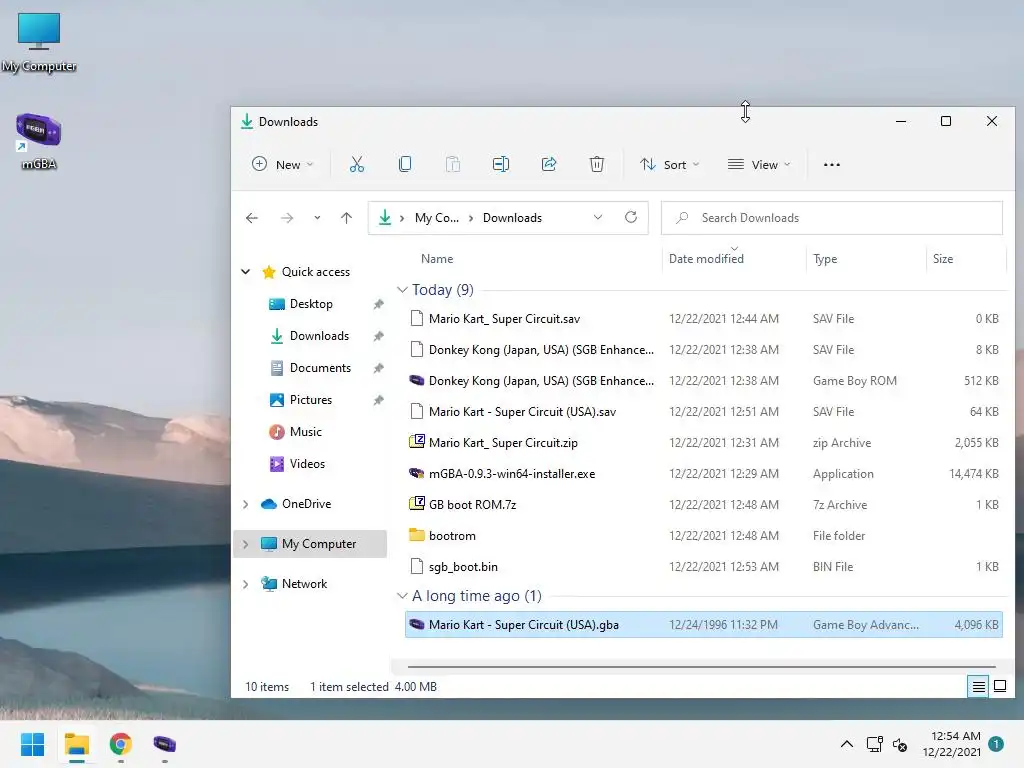1024x768 pixels.
Task: Open the See more ellipsis menu
Action: (832, 165)
